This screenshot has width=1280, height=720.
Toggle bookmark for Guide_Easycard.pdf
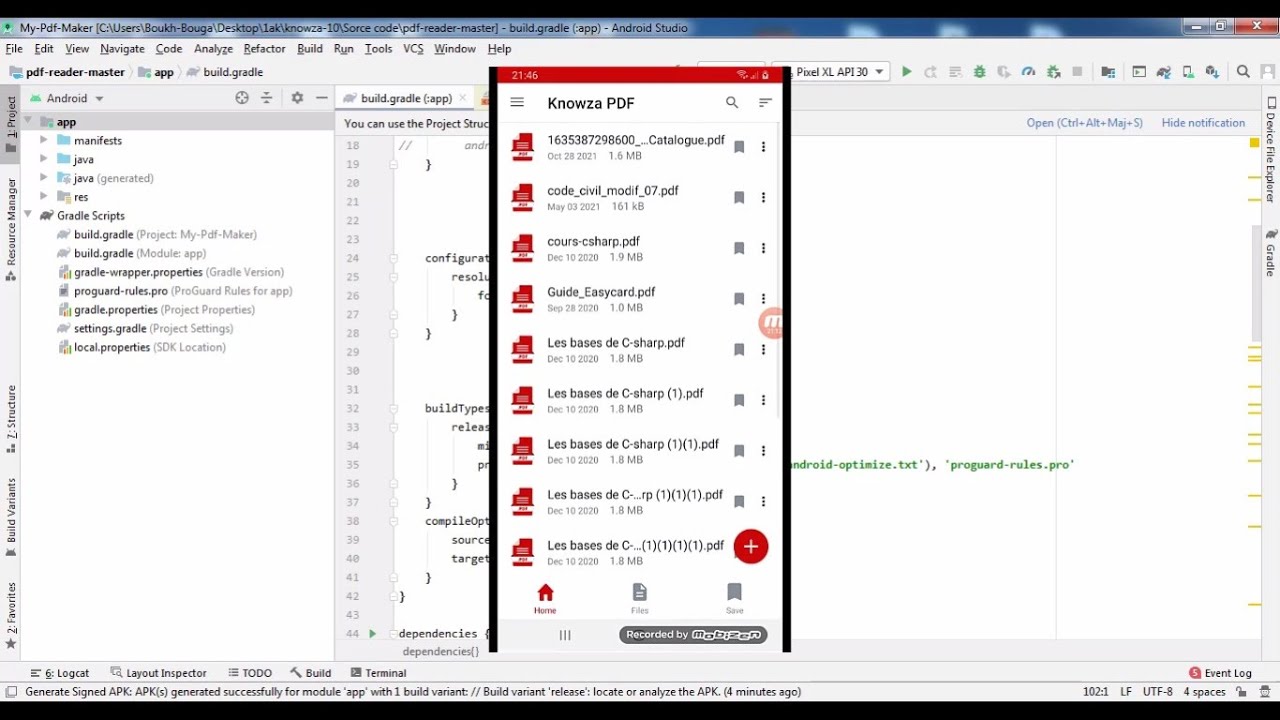[x=739, y=299]
